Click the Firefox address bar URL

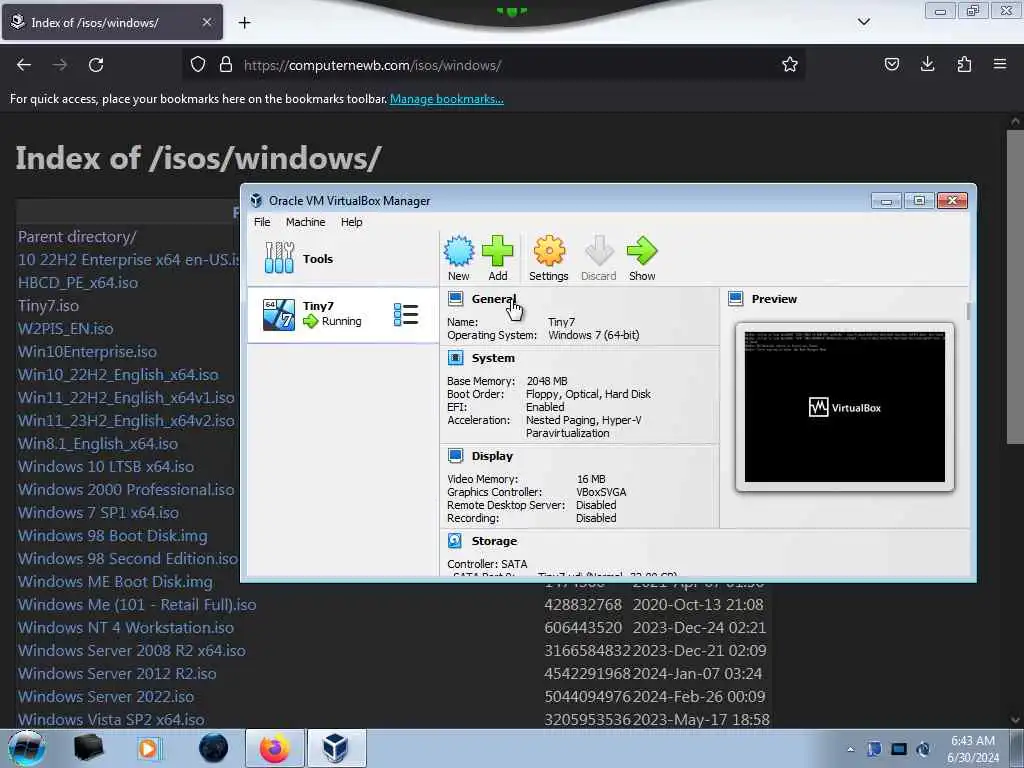[372, 65]
